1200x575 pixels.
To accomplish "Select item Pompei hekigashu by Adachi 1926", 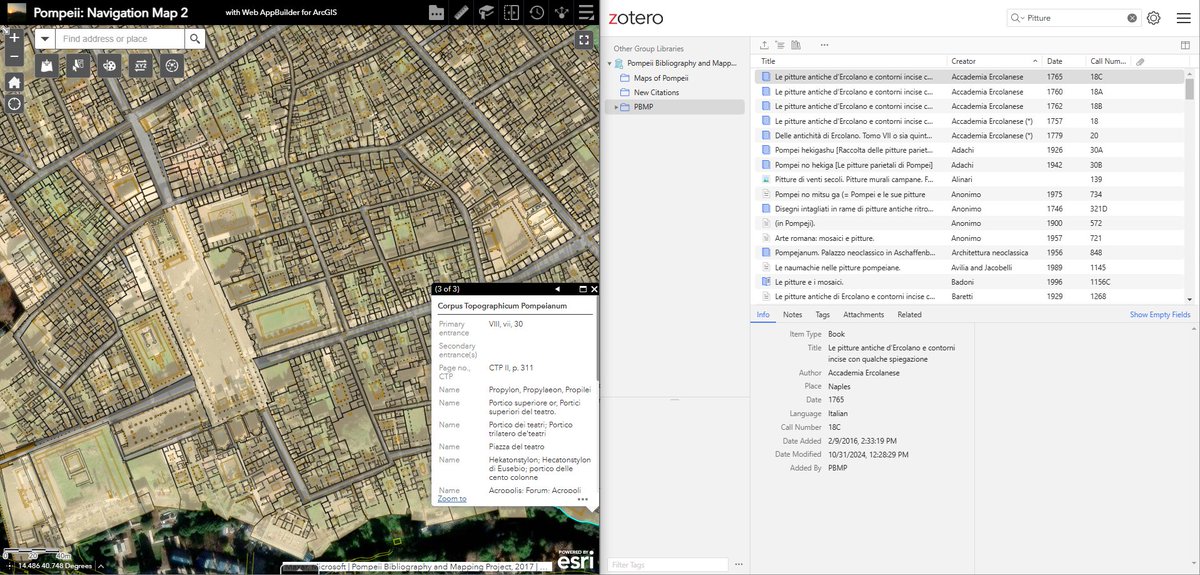I will pyautogui.click(x=970, y=150).
